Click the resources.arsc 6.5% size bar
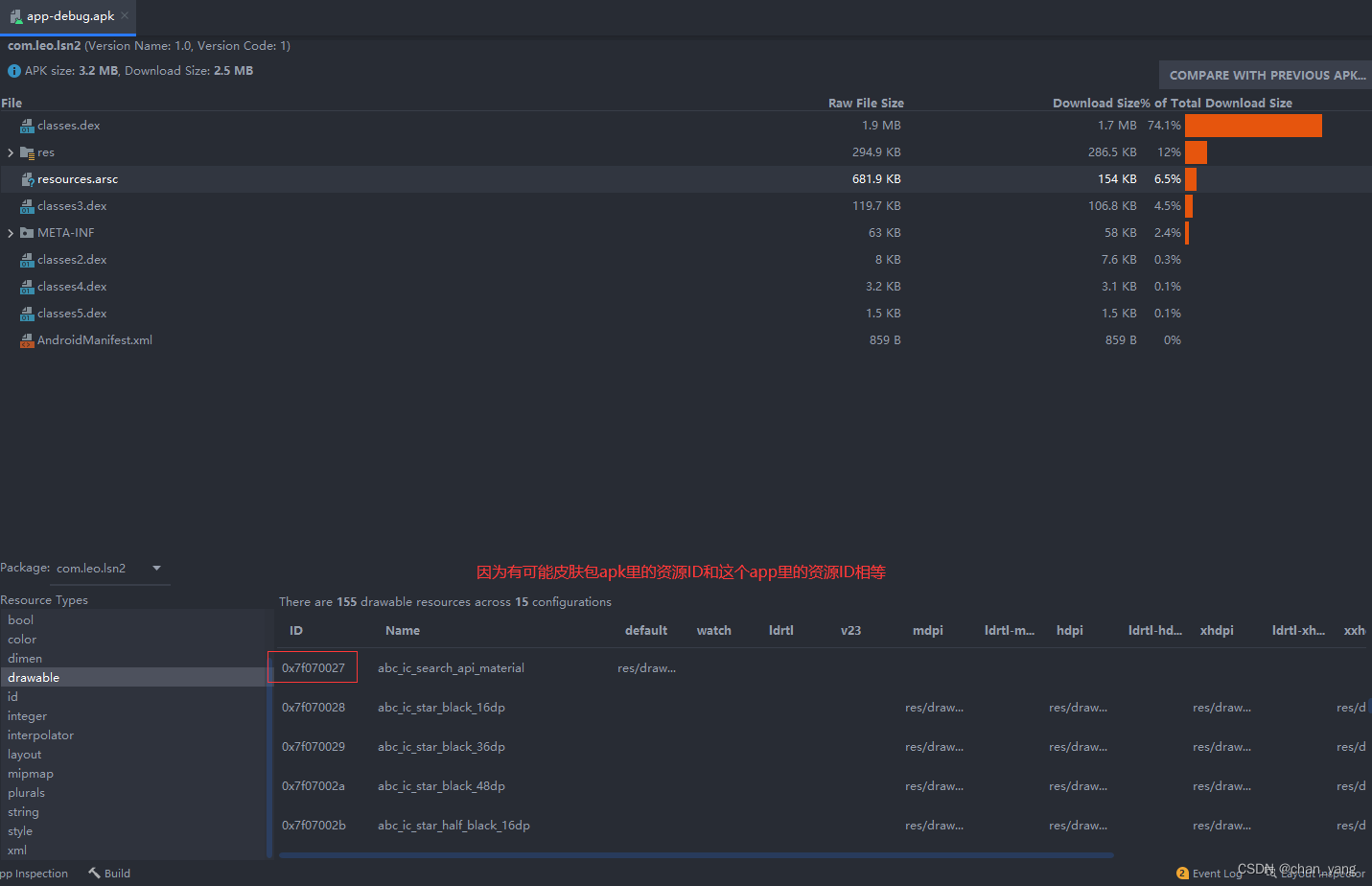This screenshot has width=1372, height=886. click(1191, 179)
